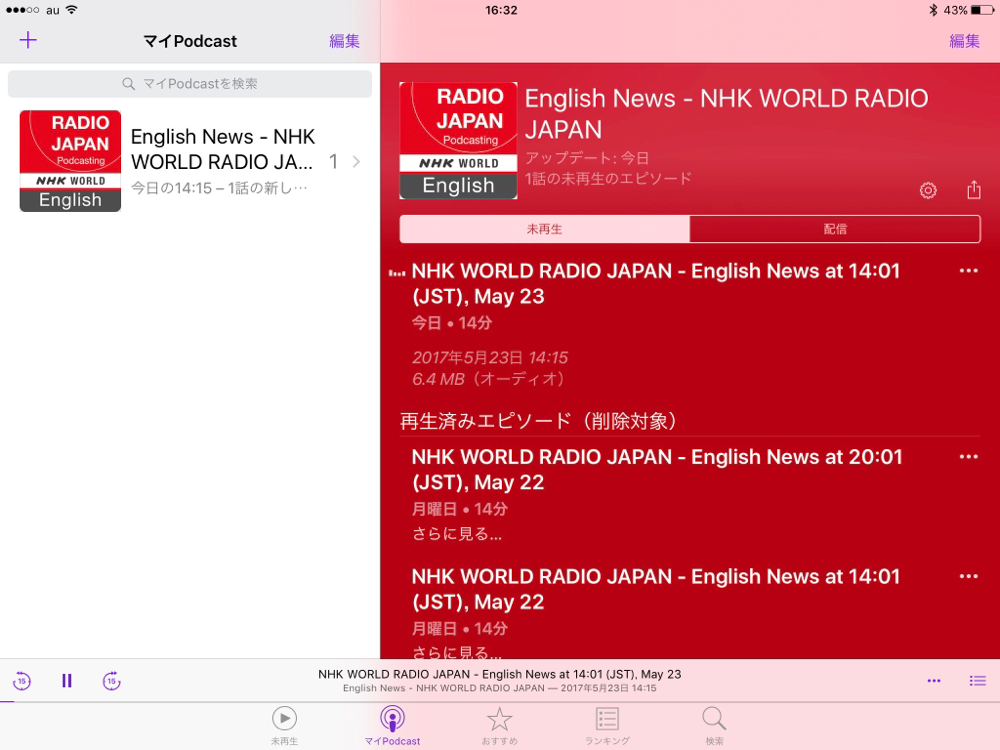Open more options for 14:01 May 22 episode

[x=968, y=576]
